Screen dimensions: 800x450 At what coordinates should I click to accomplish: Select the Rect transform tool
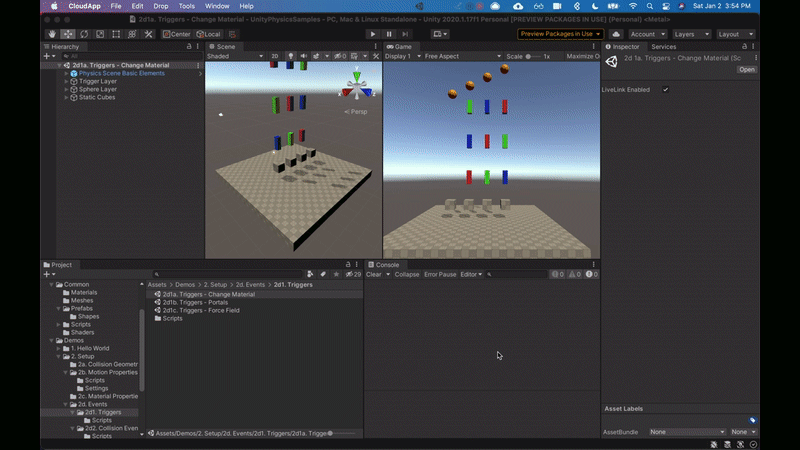[x=116, y=34]
